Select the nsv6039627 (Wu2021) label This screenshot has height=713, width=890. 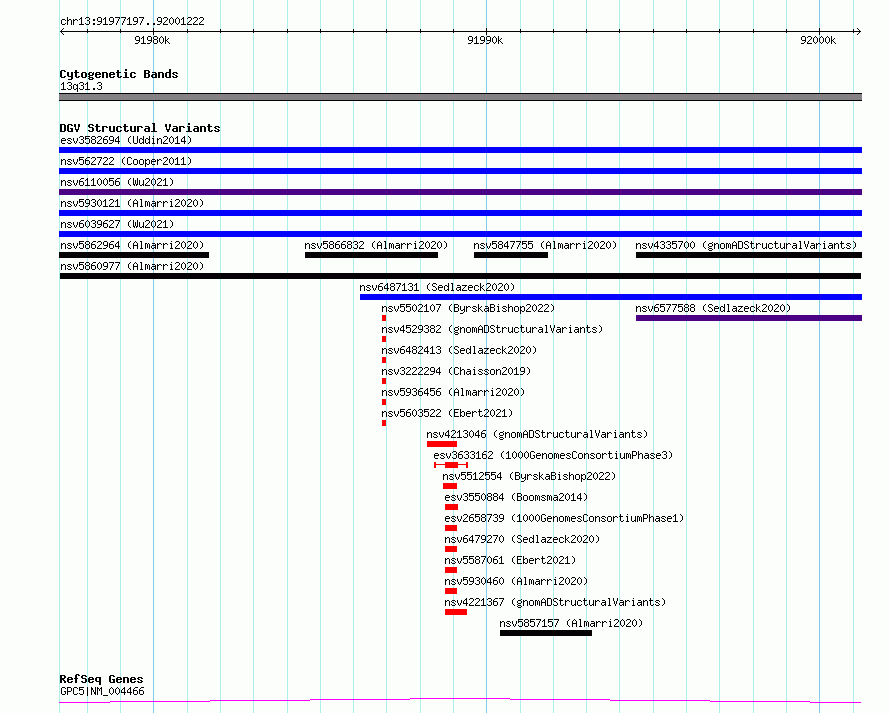(117, 224)
